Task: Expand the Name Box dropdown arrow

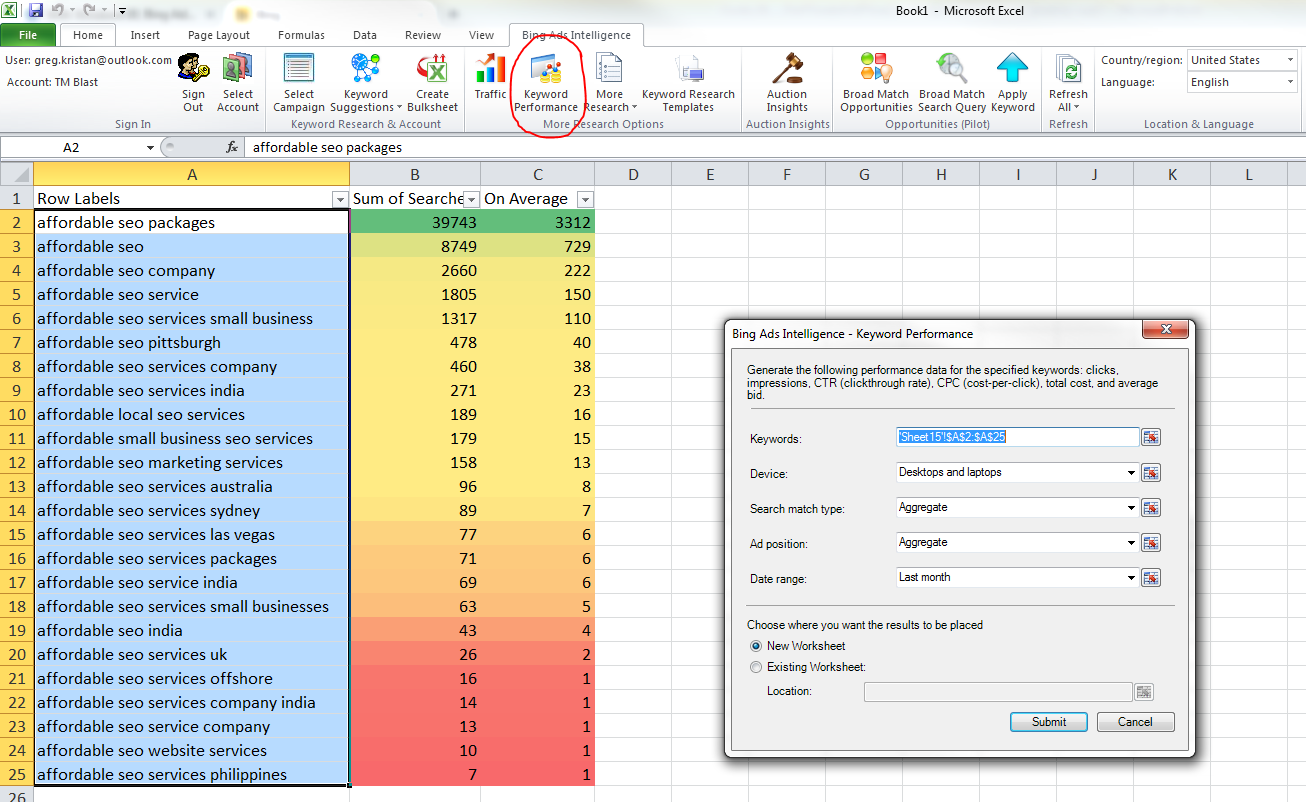Action: 150,147
